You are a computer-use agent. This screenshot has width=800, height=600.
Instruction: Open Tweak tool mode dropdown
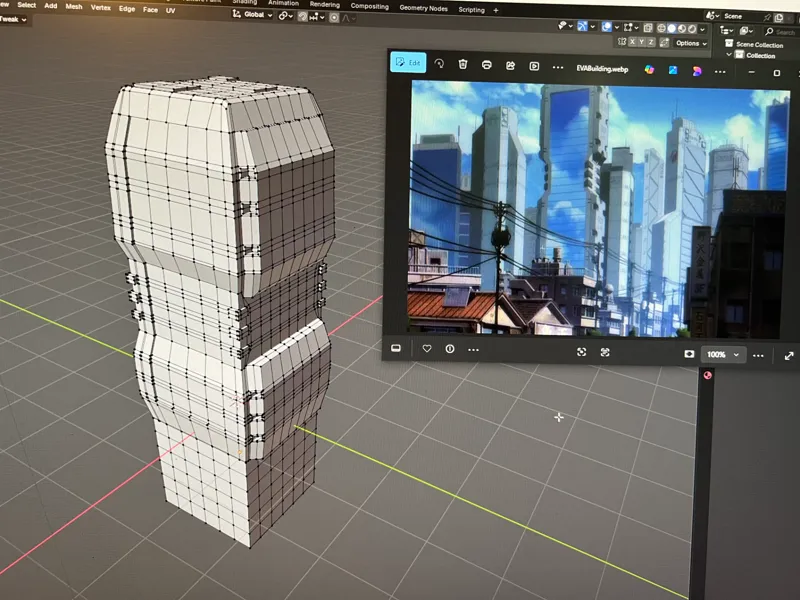(13, 19)
